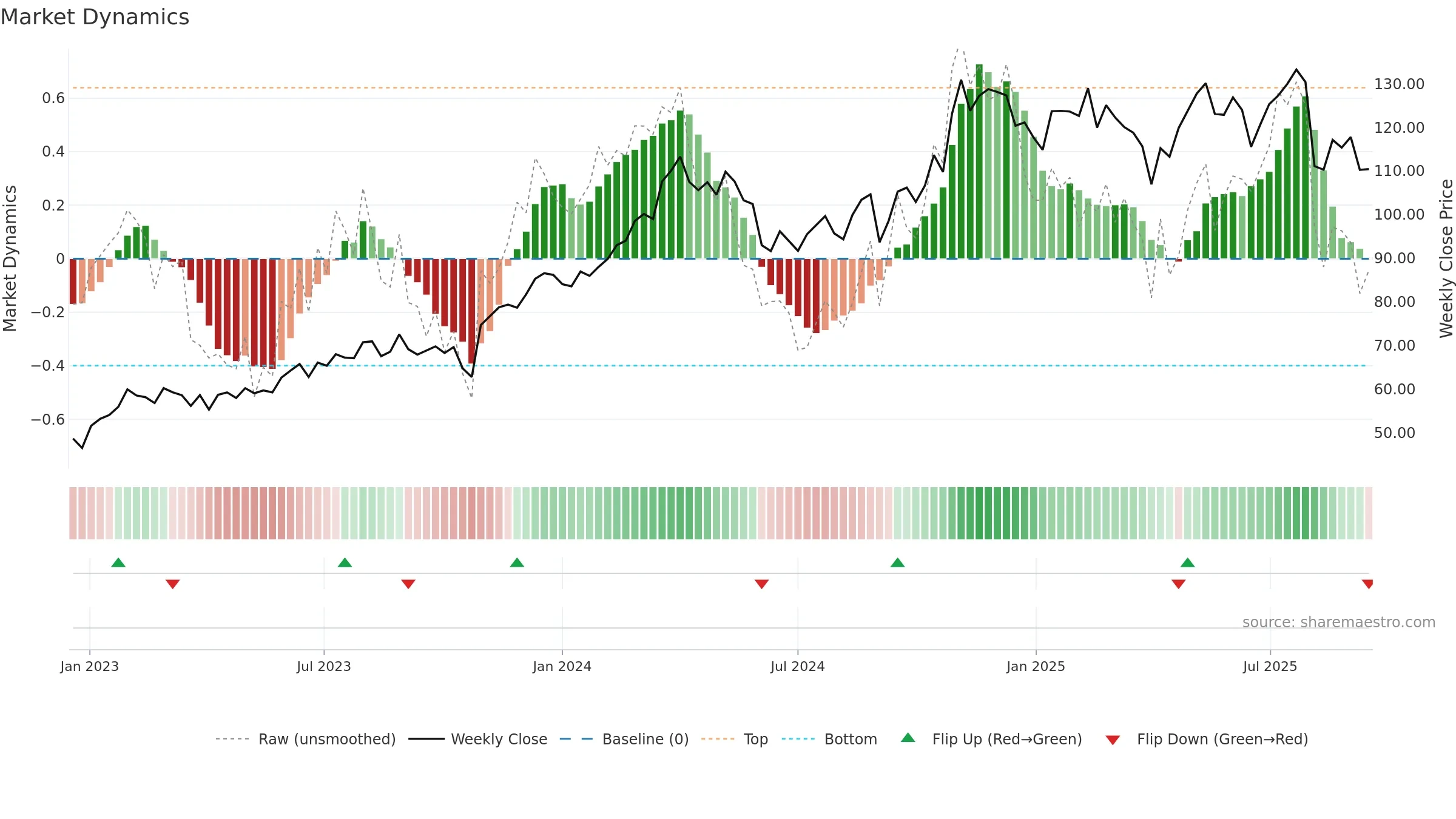The height and width of the screenshot is (819, 1456).
Task: Select the flip-up triangle after Jul 2024
Action: 897,562
